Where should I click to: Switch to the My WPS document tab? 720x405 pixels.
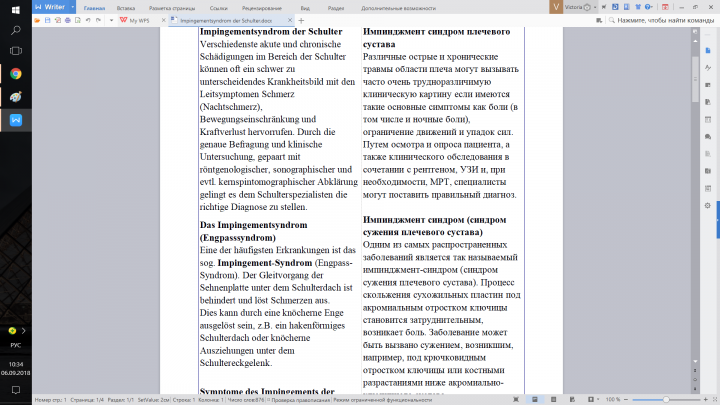pos(139,20)
